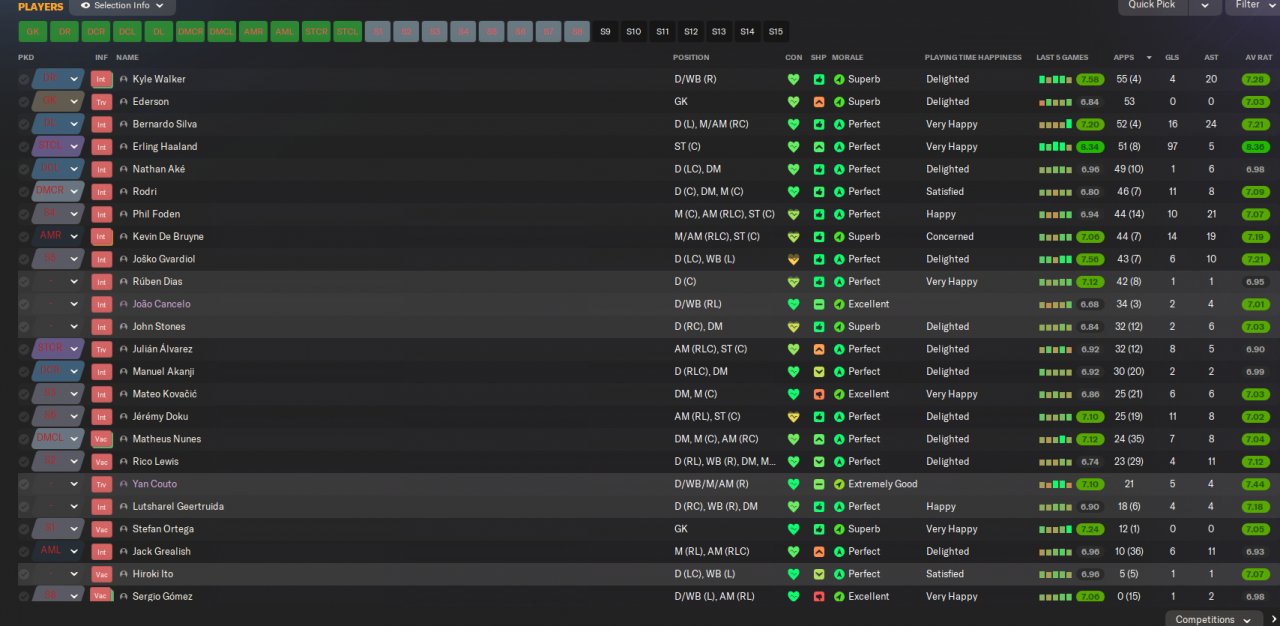1280x626 pixels.
Task: Click Erling Haaland's Int info badge
Action: (x=101, y=146)
